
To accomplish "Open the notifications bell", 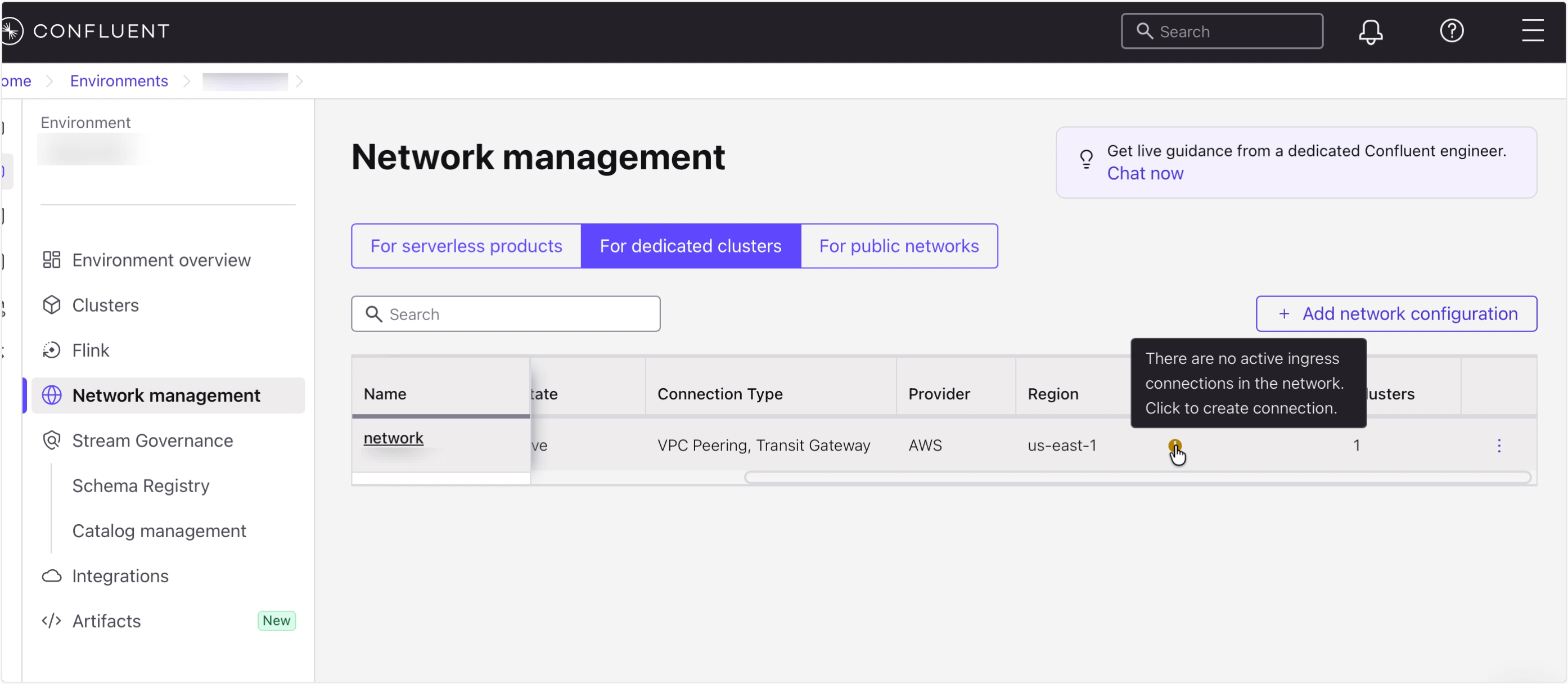I will click(1370, 30).
